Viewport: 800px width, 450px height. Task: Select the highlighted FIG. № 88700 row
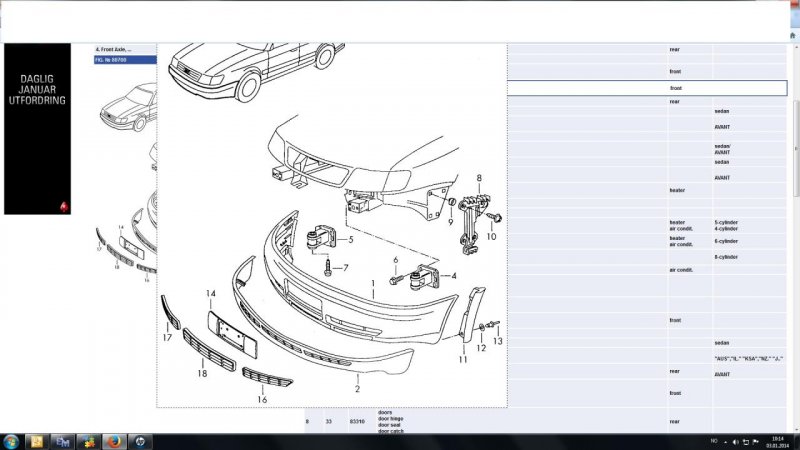tap(125, 60)
